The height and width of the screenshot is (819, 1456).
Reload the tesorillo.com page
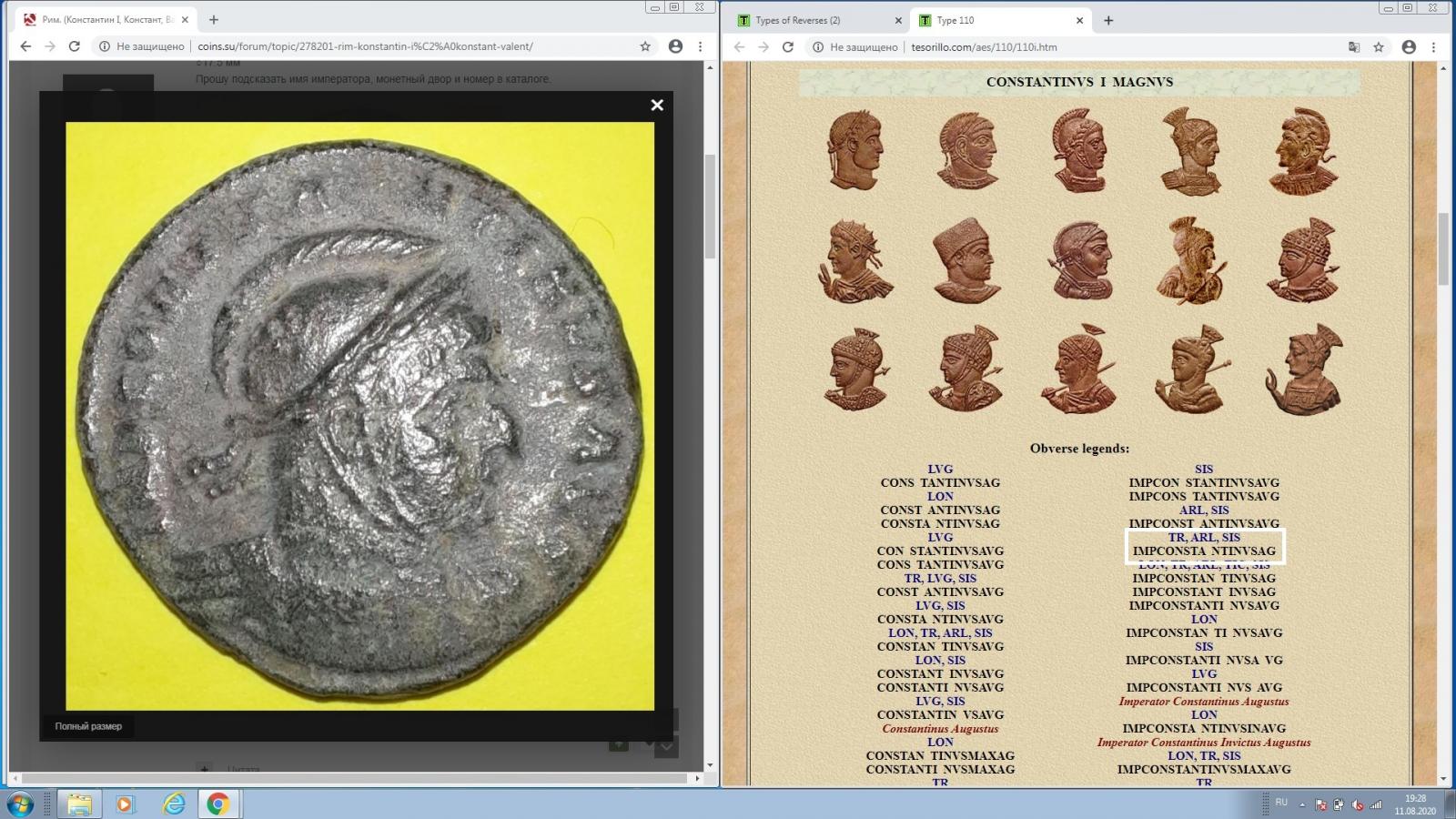788,47
